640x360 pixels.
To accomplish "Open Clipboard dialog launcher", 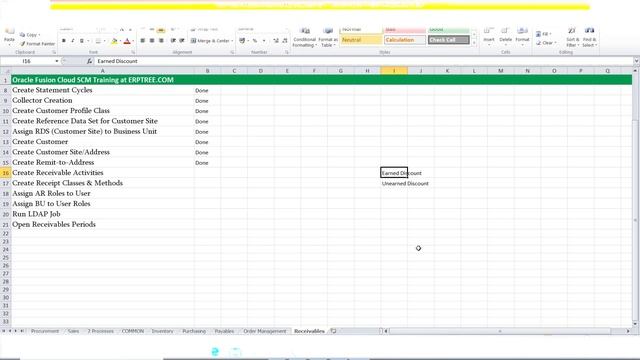I will click(x=54, y=53).
